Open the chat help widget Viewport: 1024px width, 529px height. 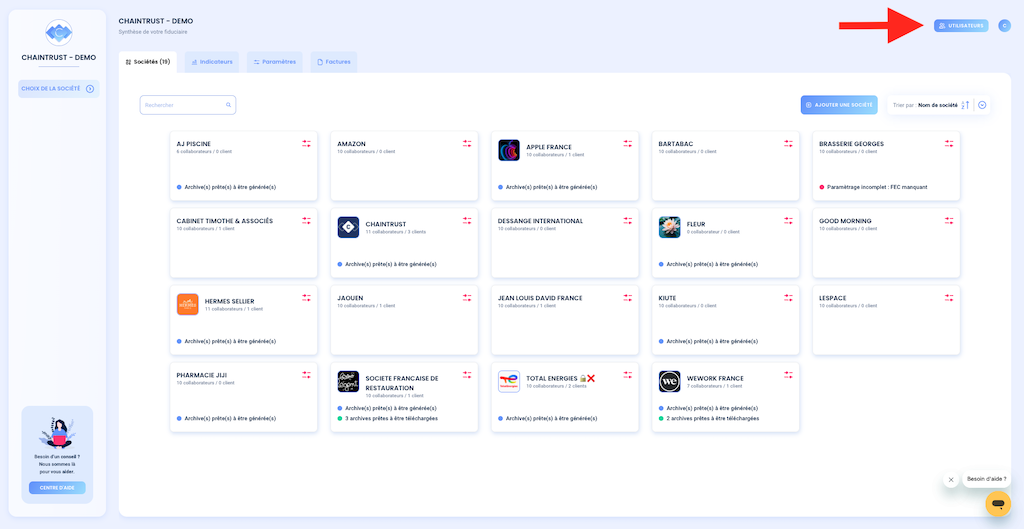coord(998,504)
